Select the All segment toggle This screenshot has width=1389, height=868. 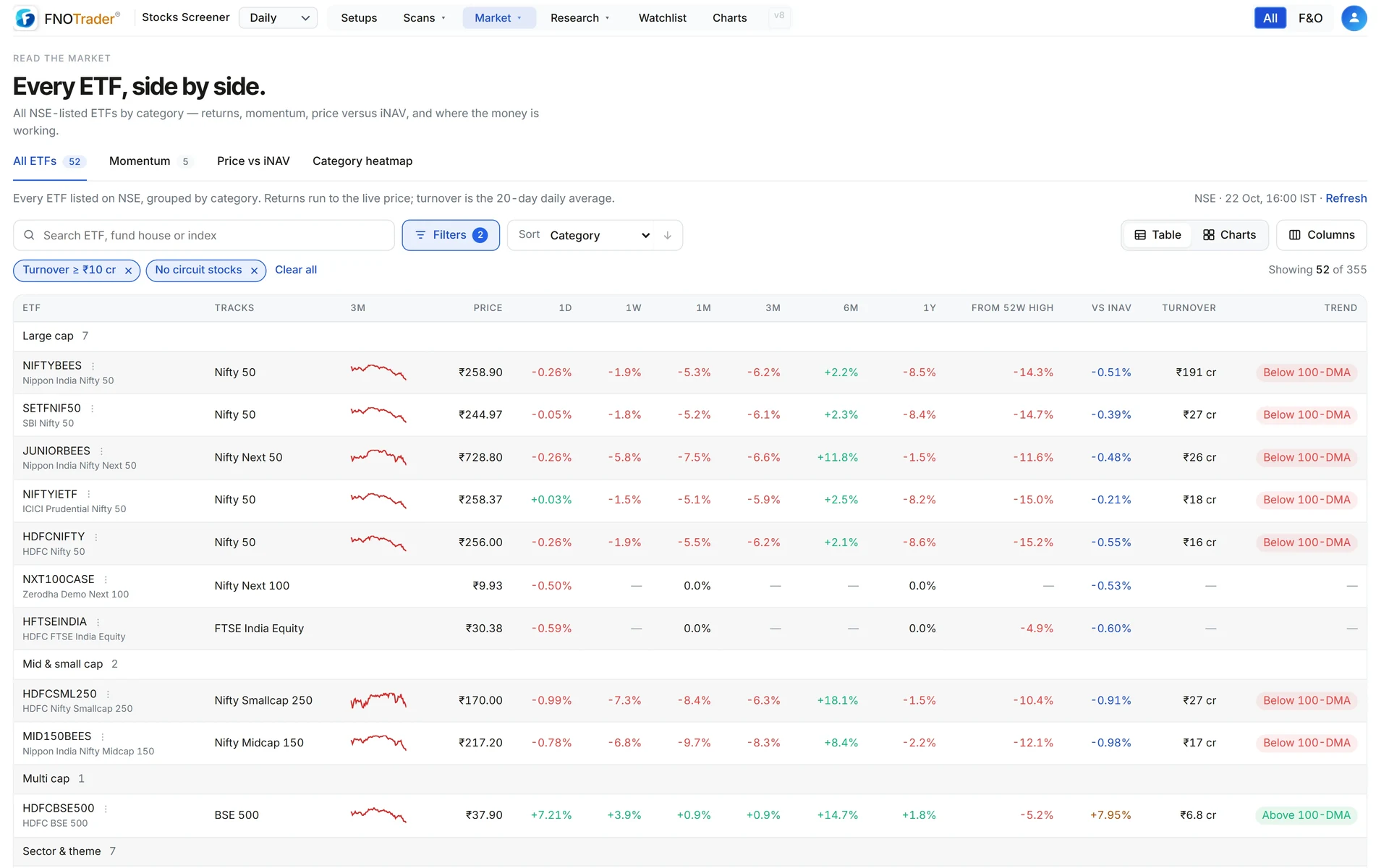tap(1270, 18)
